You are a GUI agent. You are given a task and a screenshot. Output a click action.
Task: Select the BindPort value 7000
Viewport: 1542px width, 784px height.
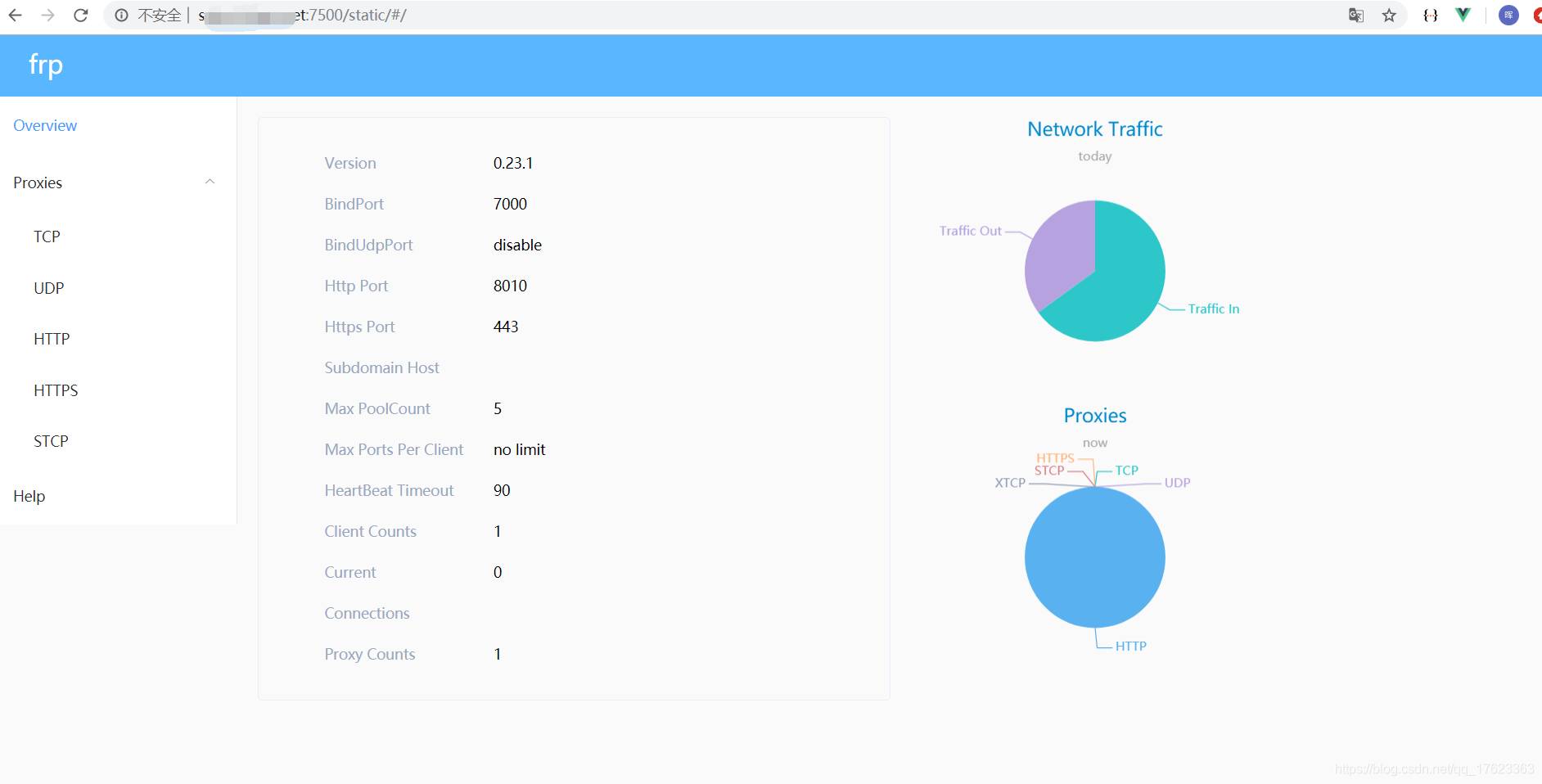point(510,204)
